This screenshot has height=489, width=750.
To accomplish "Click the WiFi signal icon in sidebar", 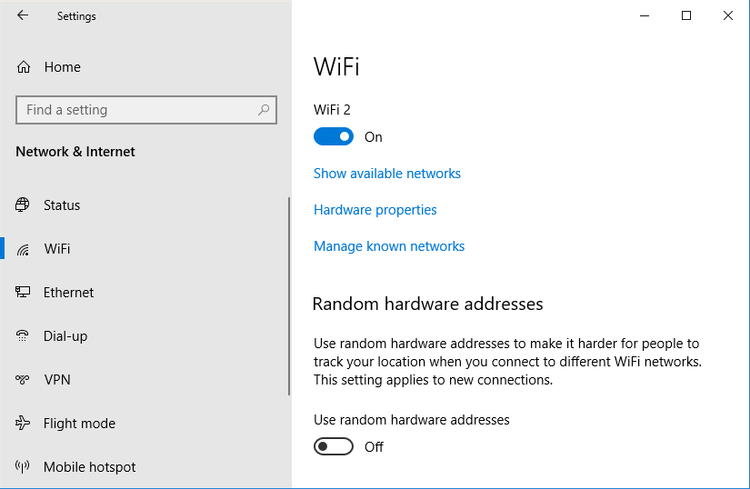I will (22, 249).
